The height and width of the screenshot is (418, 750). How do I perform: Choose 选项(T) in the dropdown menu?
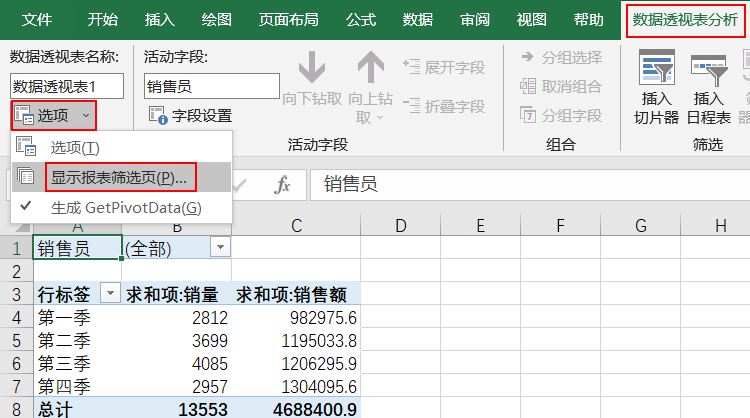[x=121, y=148]
